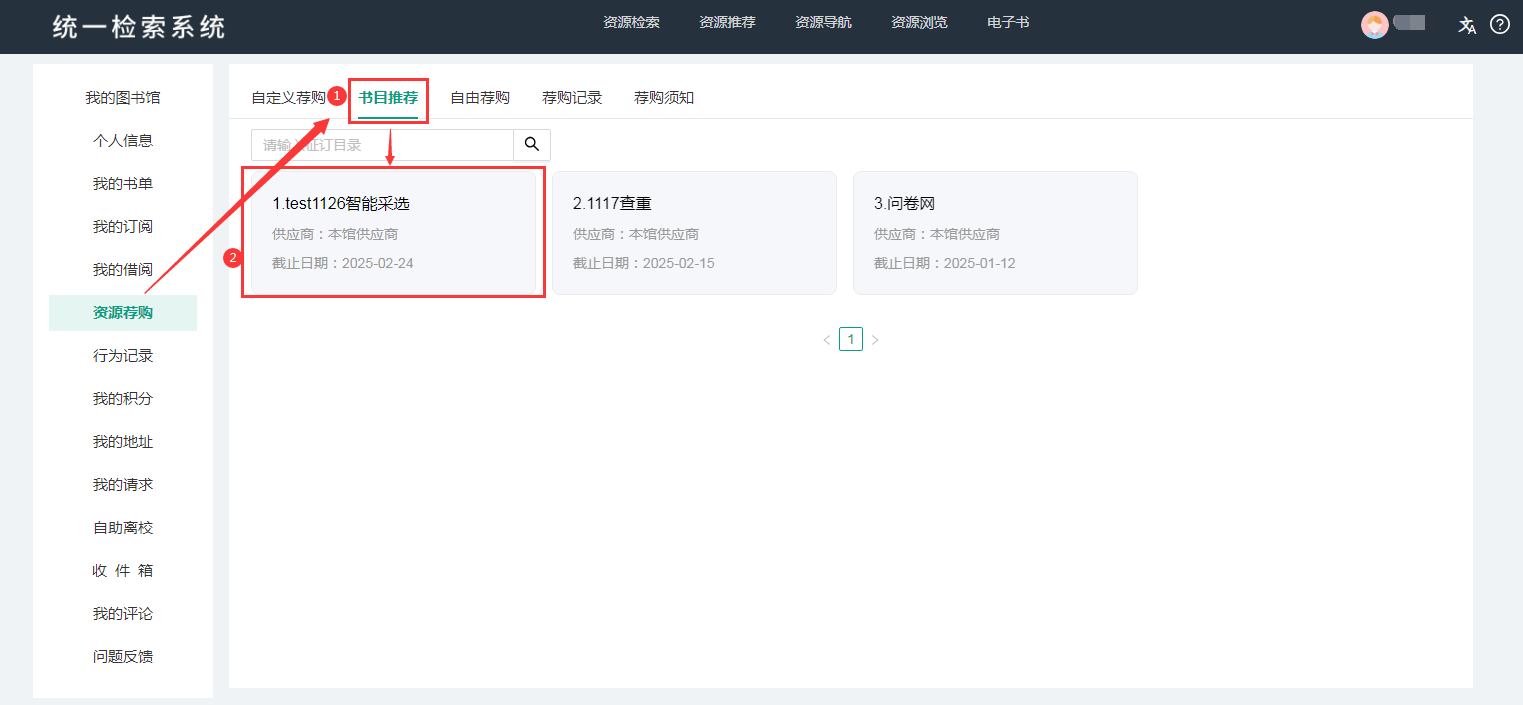This screenshot has height=705, width=1523.
Task: Click 我的书单 in the sidebar
Action: tap(122, 183)
